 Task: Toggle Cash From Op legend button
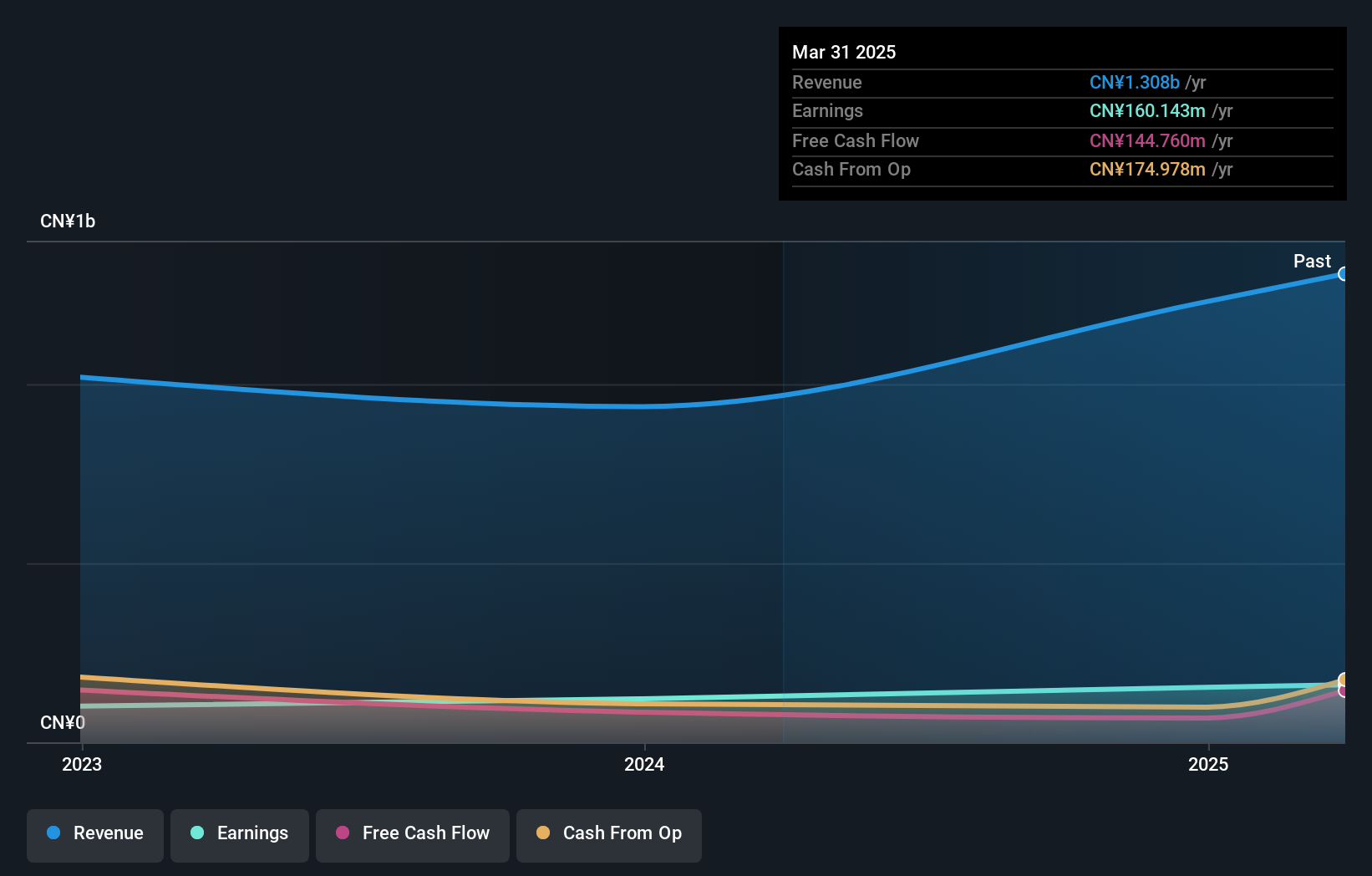click(x=609, y=834)
